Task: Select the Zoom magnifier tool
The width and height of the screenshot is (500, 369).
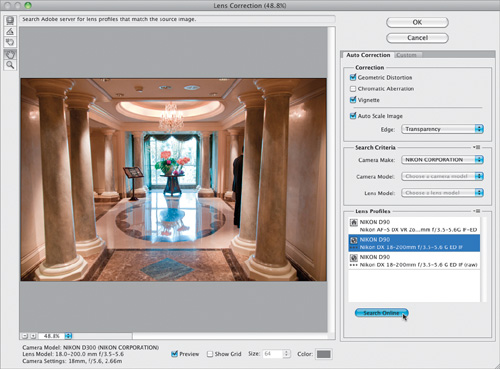Action: [x=10, y=65]
